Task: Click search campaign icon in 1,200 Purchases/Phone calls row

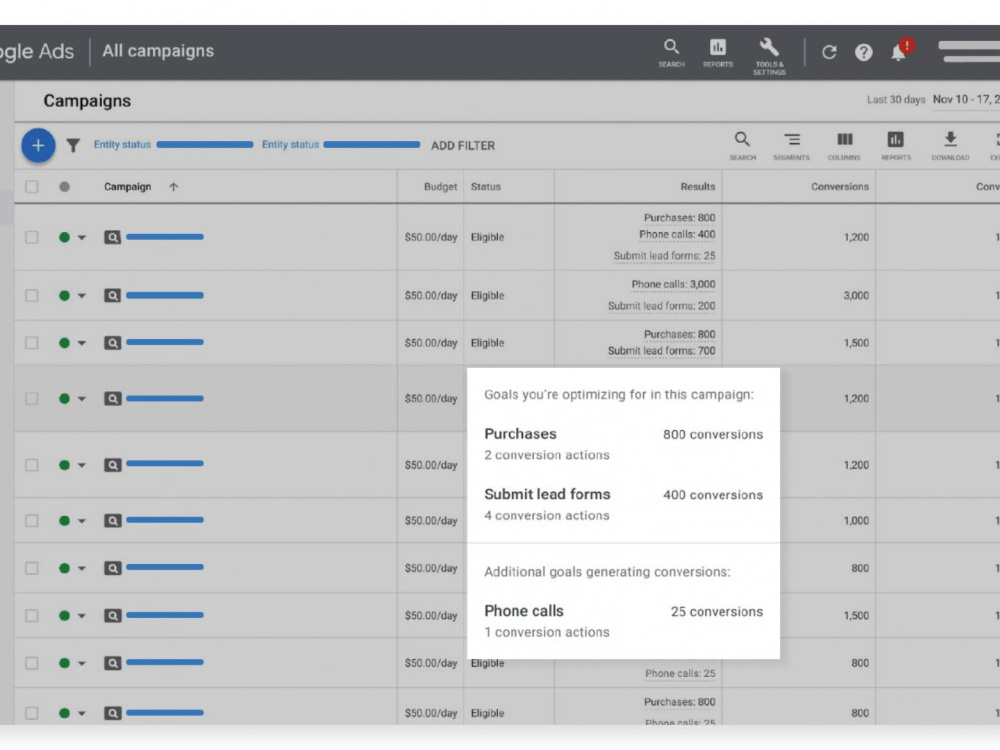Action: point(112,237)
